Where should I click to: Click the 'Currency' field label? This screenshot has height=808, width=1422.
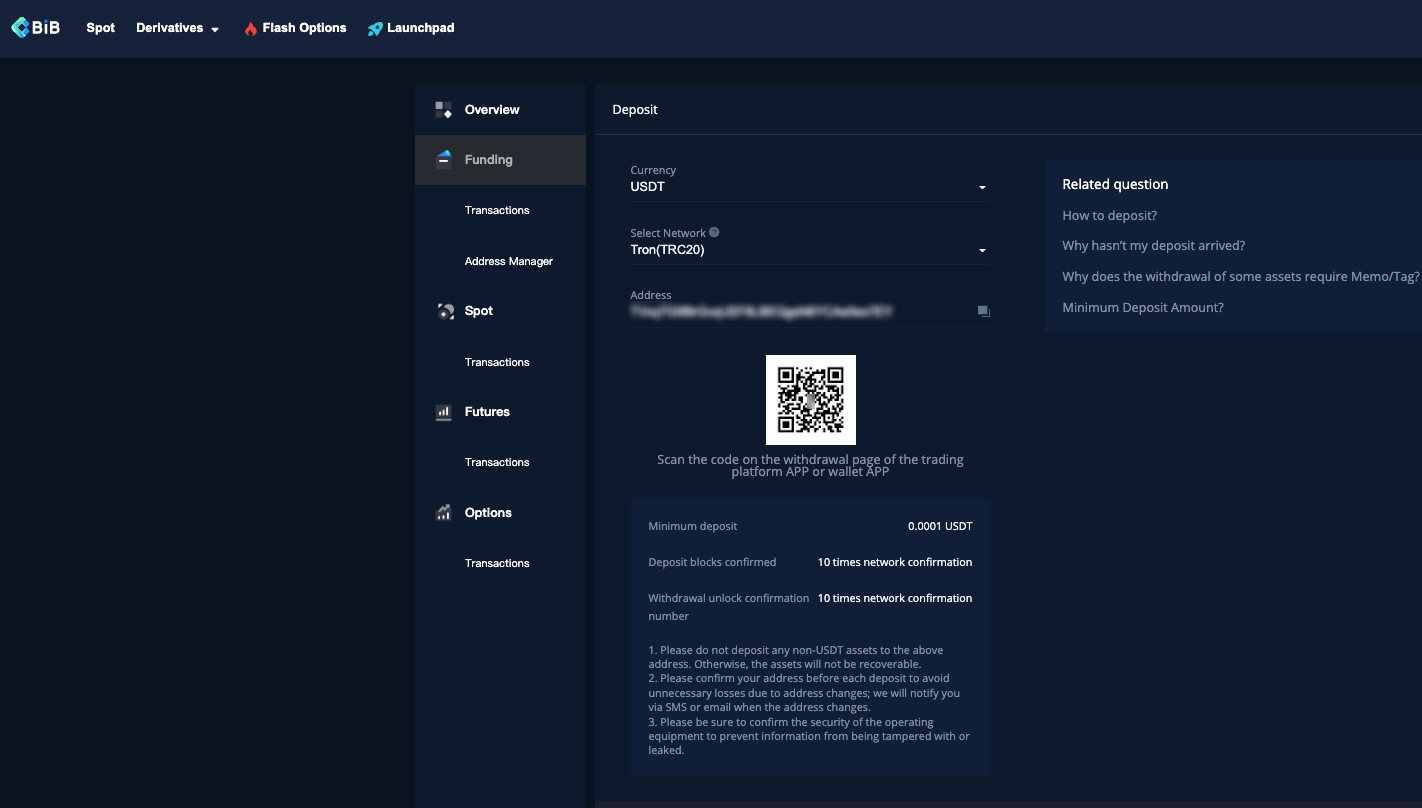[653, 170]
